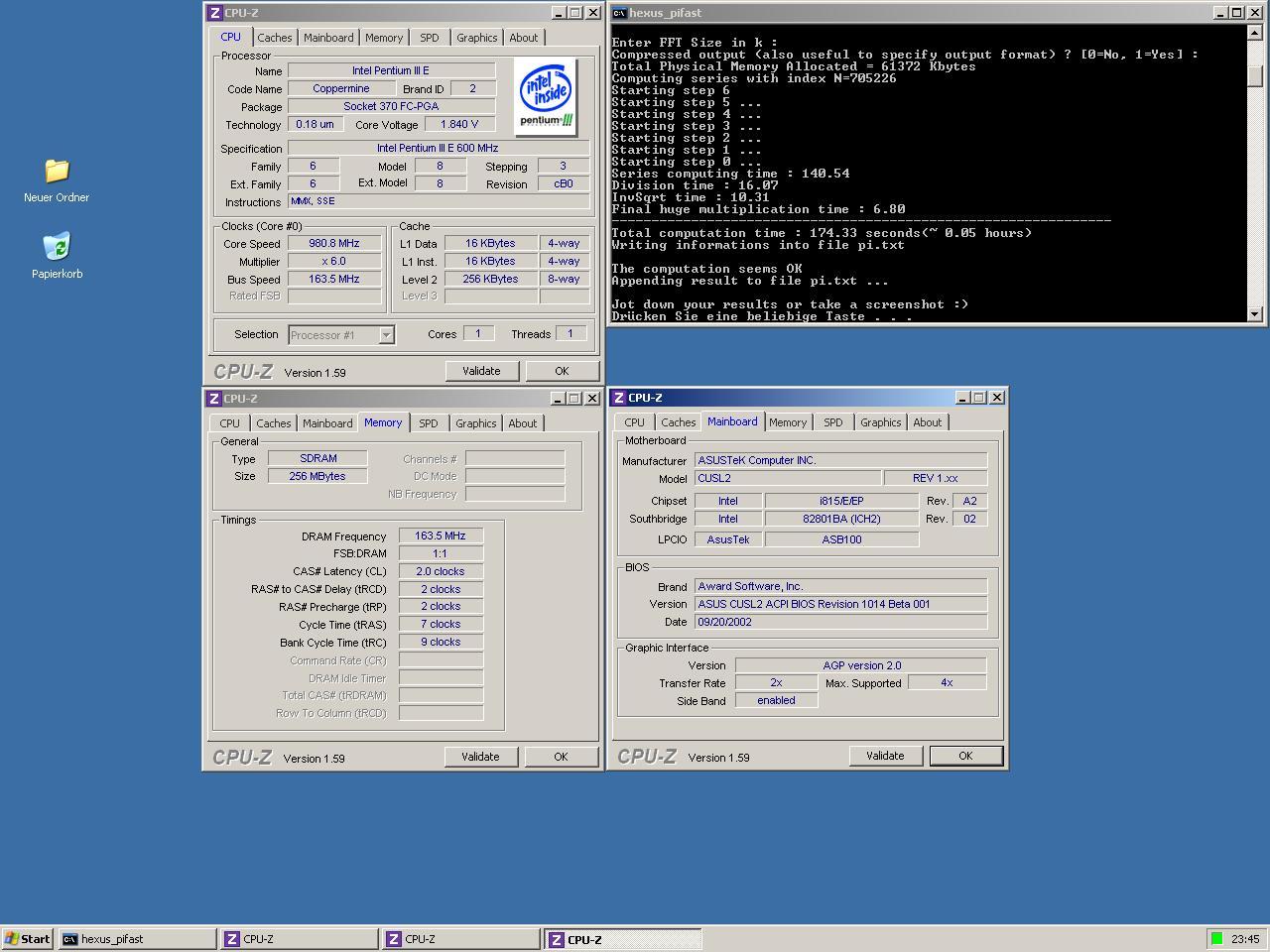Click FSB:DRAM ratio value 1:1
This screenshot has width=1270, height=952.
click(441, 553)
